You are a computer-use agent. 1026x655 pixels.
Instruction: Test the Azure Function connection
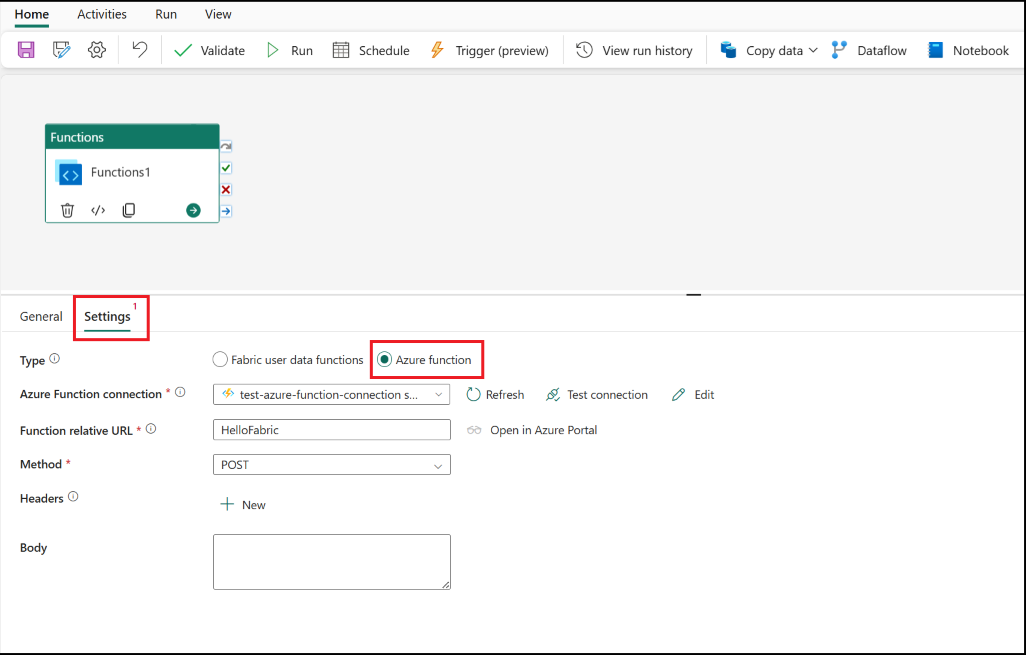(x=597, y=394)
